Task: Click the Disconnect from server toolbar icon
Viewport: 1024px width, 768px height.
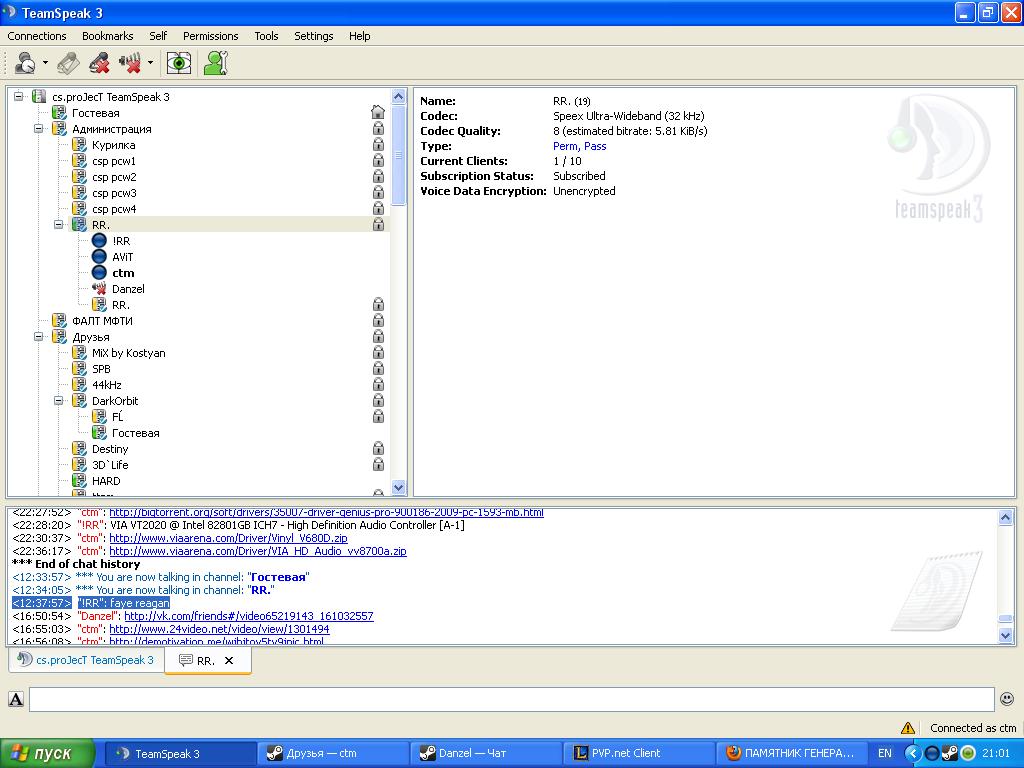Action: click(68, 63)
